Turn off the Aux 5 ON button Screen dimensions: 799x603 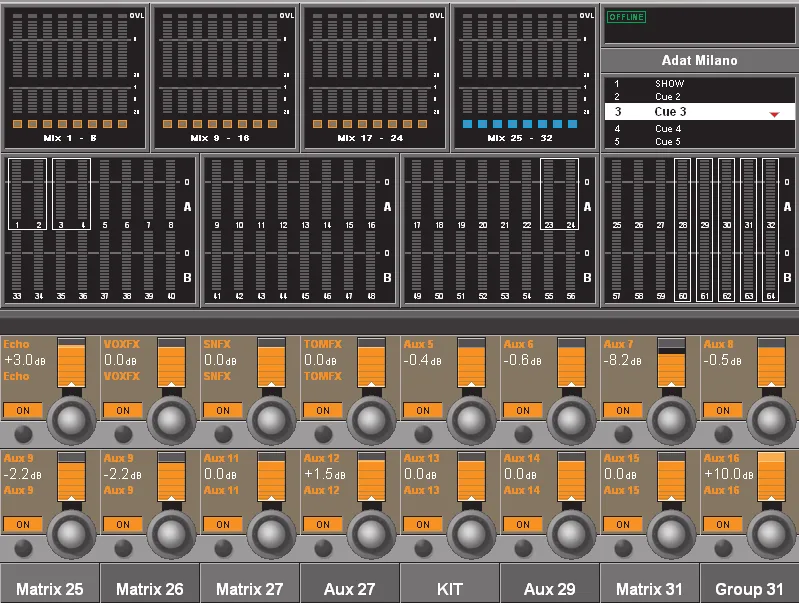click(x=422, y=410)
